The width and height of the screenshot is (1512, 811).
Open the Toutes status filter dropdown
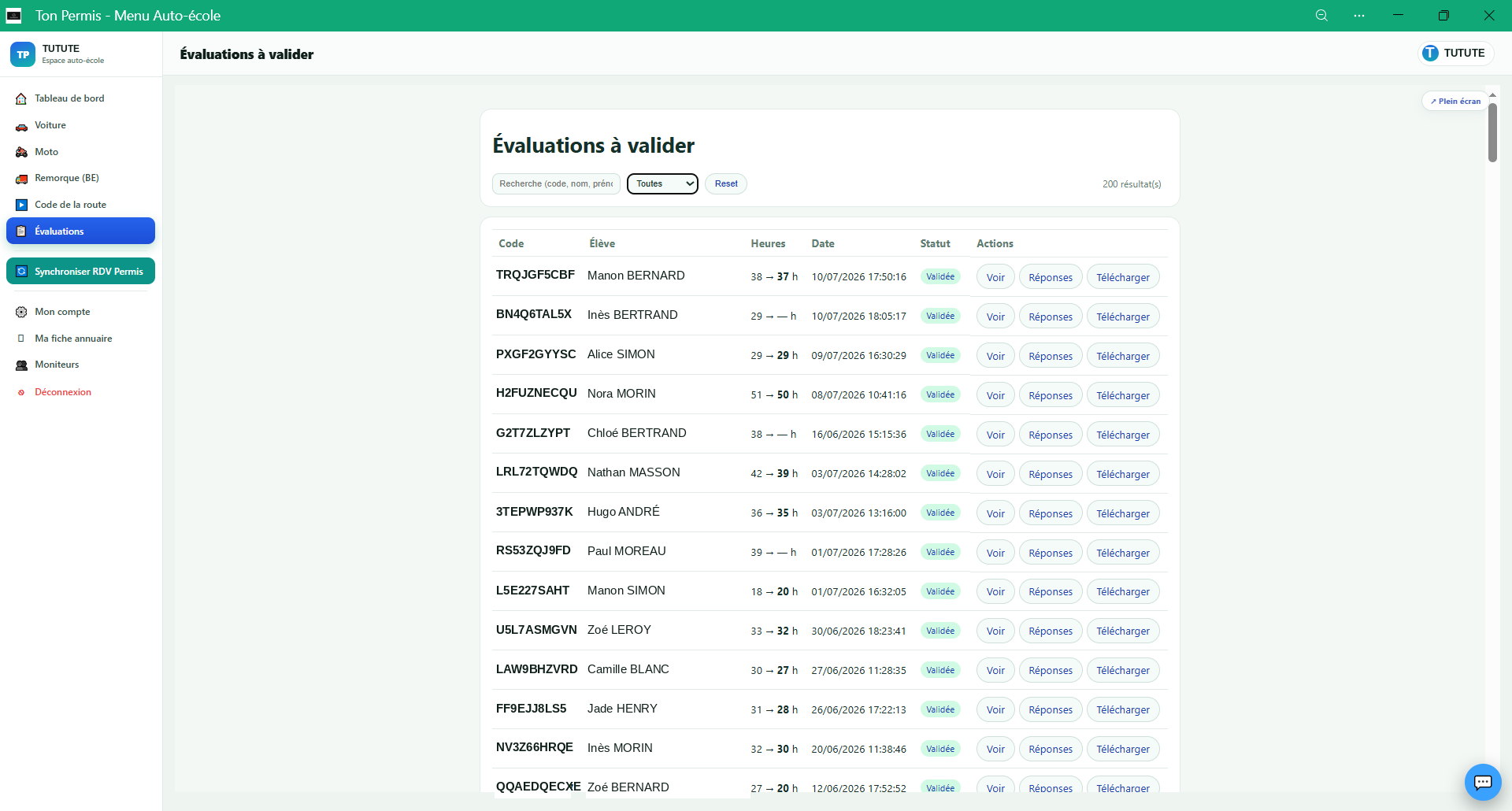(662, 183)
